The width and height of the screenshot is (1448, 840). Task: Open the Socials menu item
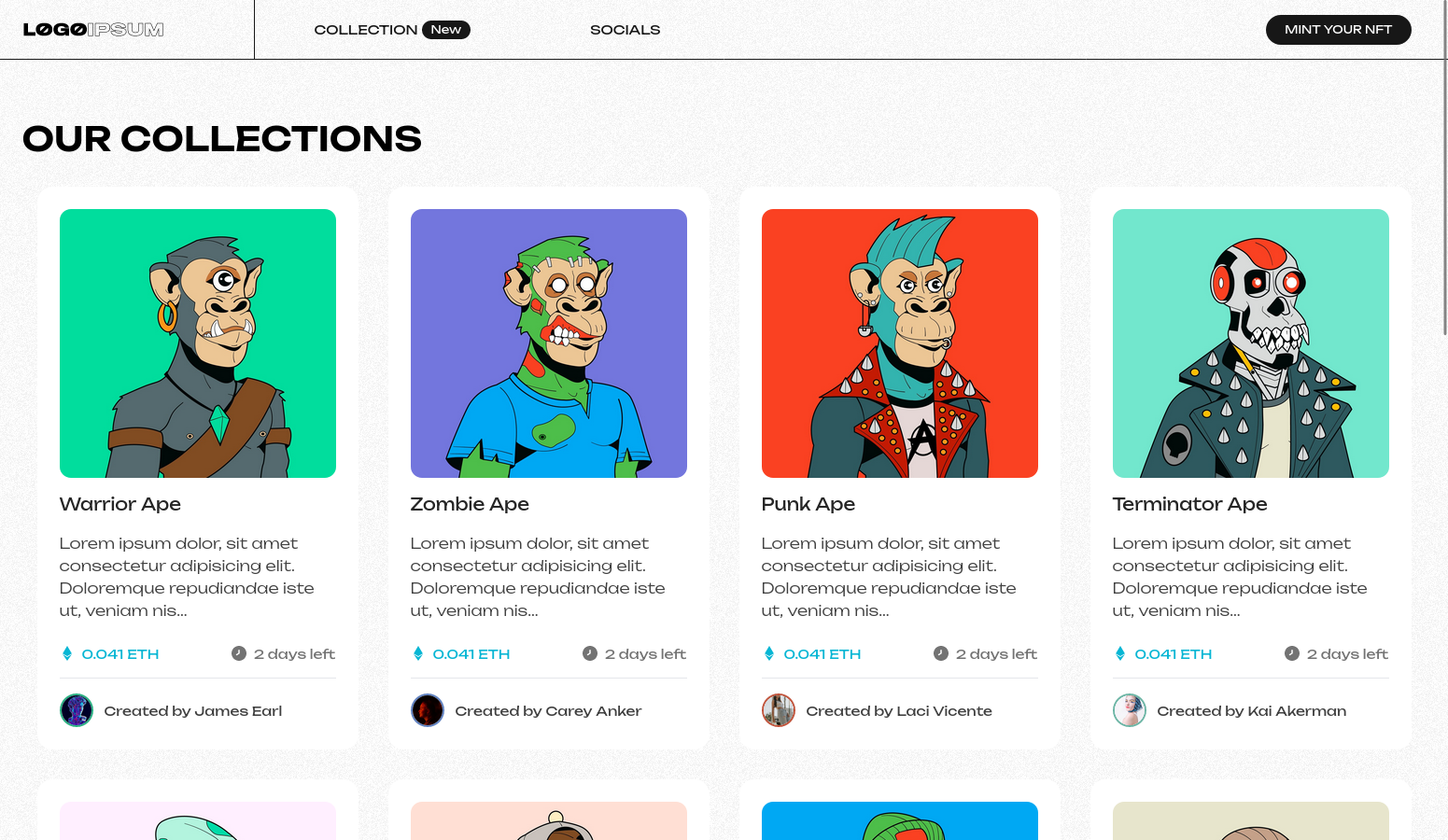tap(625, 30)
